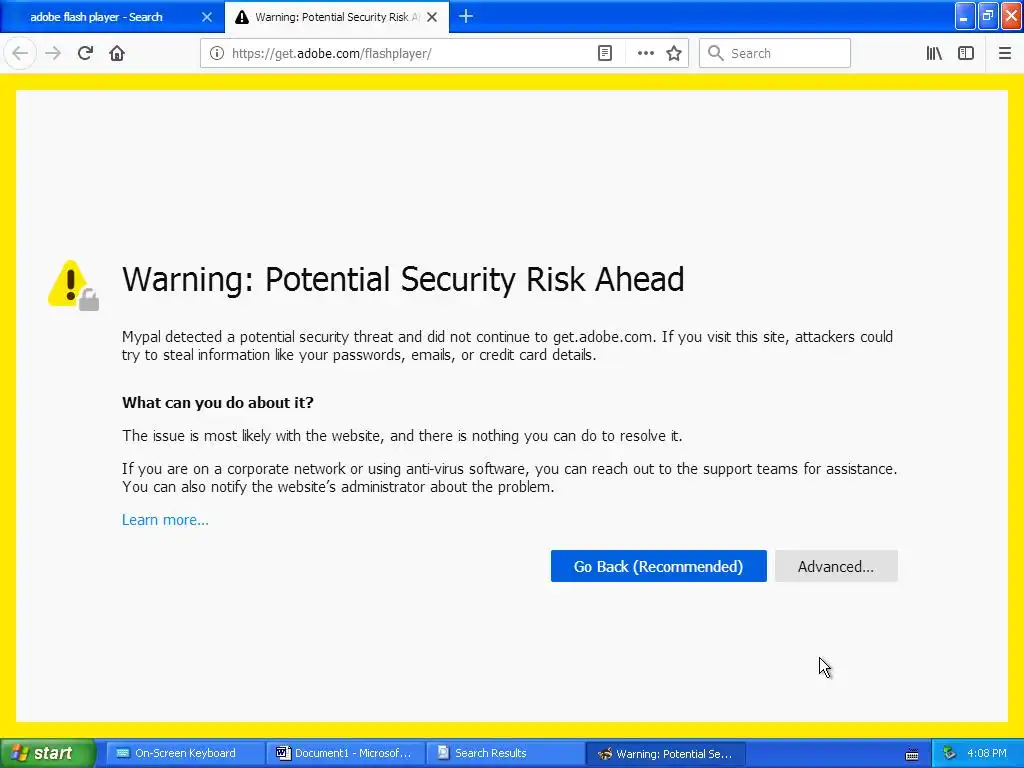
Task: Select the Warning: Potential Se... taskbar item
Action: pos(665,754)
